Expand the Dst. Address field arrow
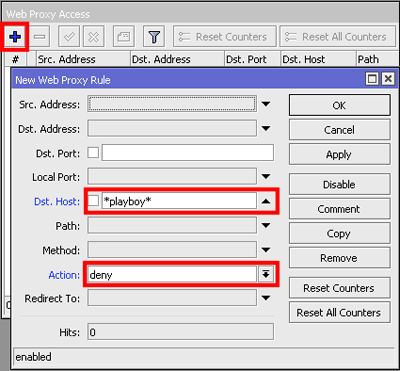The width and height of the screenshot is (400, 371). tap(266, 129)
